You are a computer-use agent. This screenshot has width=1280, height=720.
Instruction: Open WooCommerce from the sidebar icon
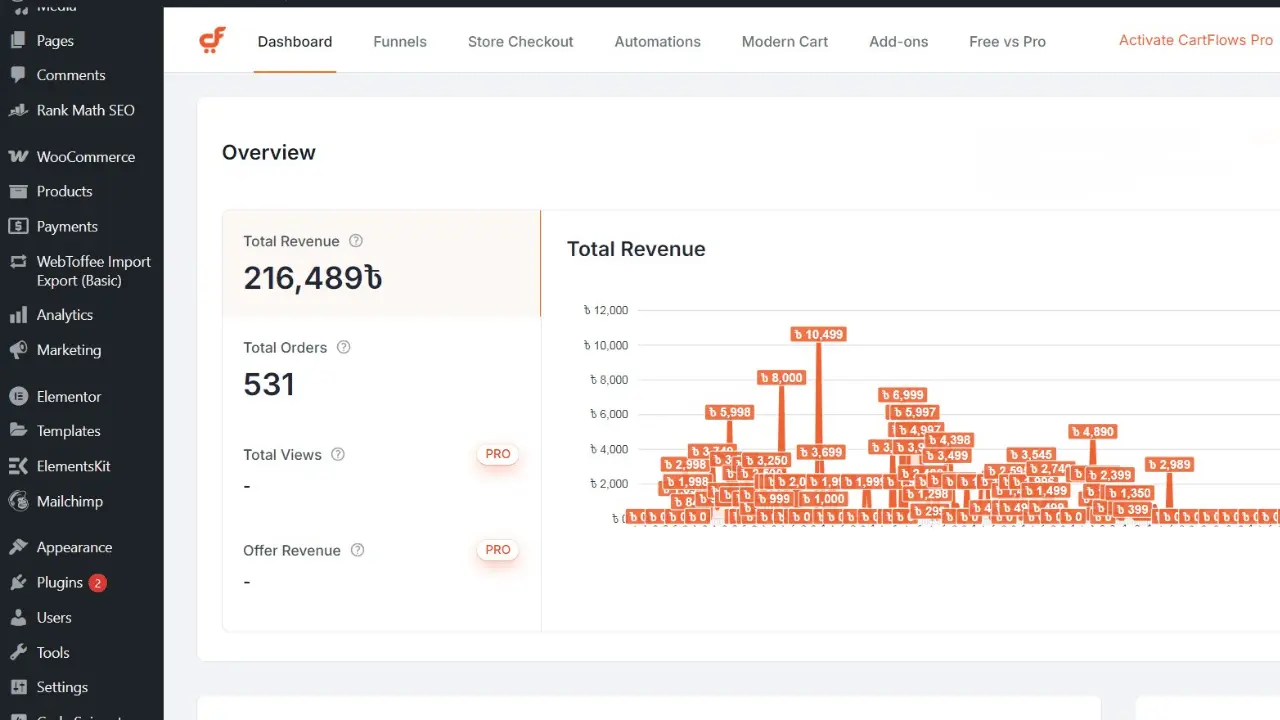(17, 157)
